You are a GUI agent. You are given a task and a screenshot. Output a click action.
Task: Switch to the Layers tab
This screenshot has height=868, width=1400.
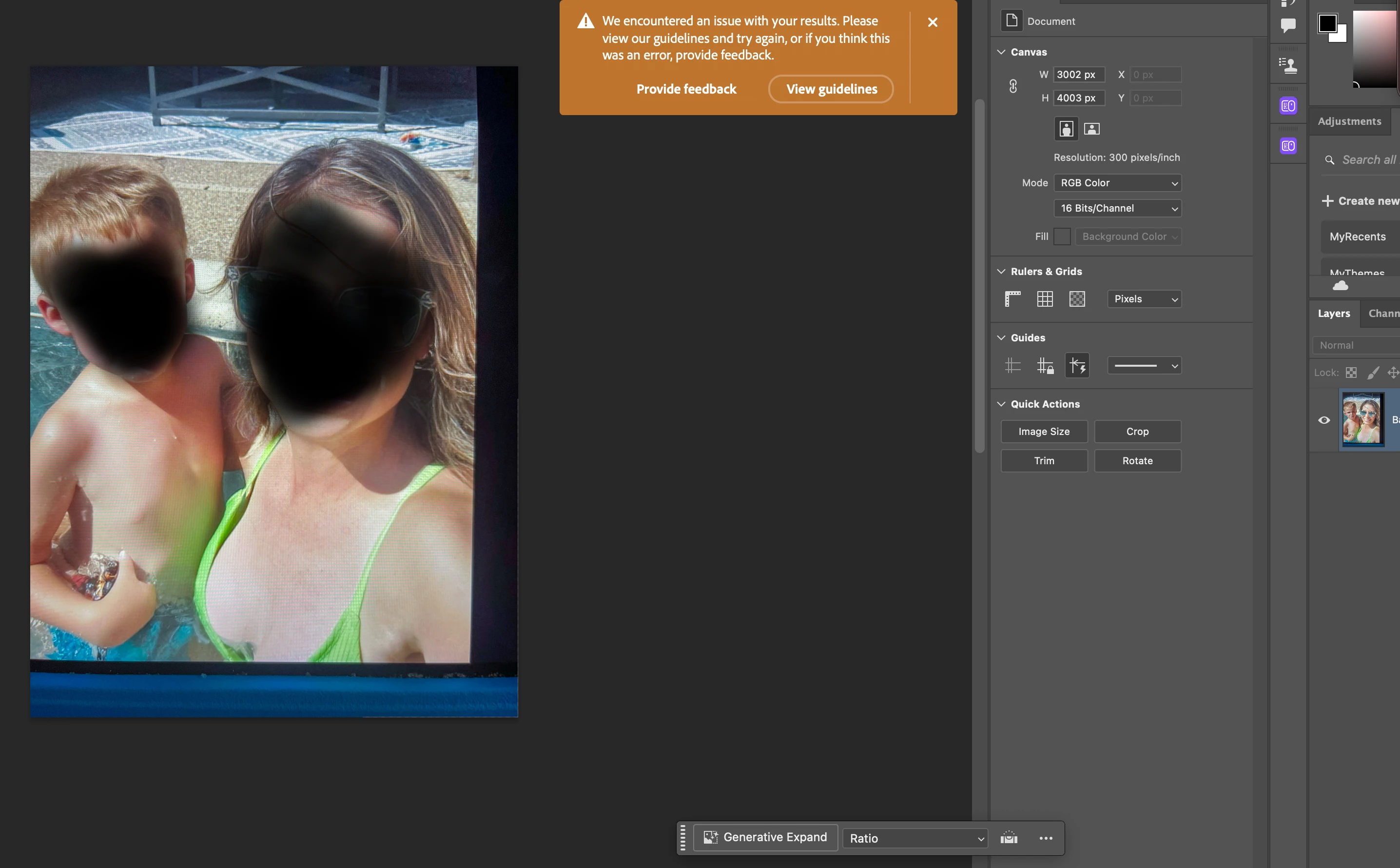(1333, 314)
